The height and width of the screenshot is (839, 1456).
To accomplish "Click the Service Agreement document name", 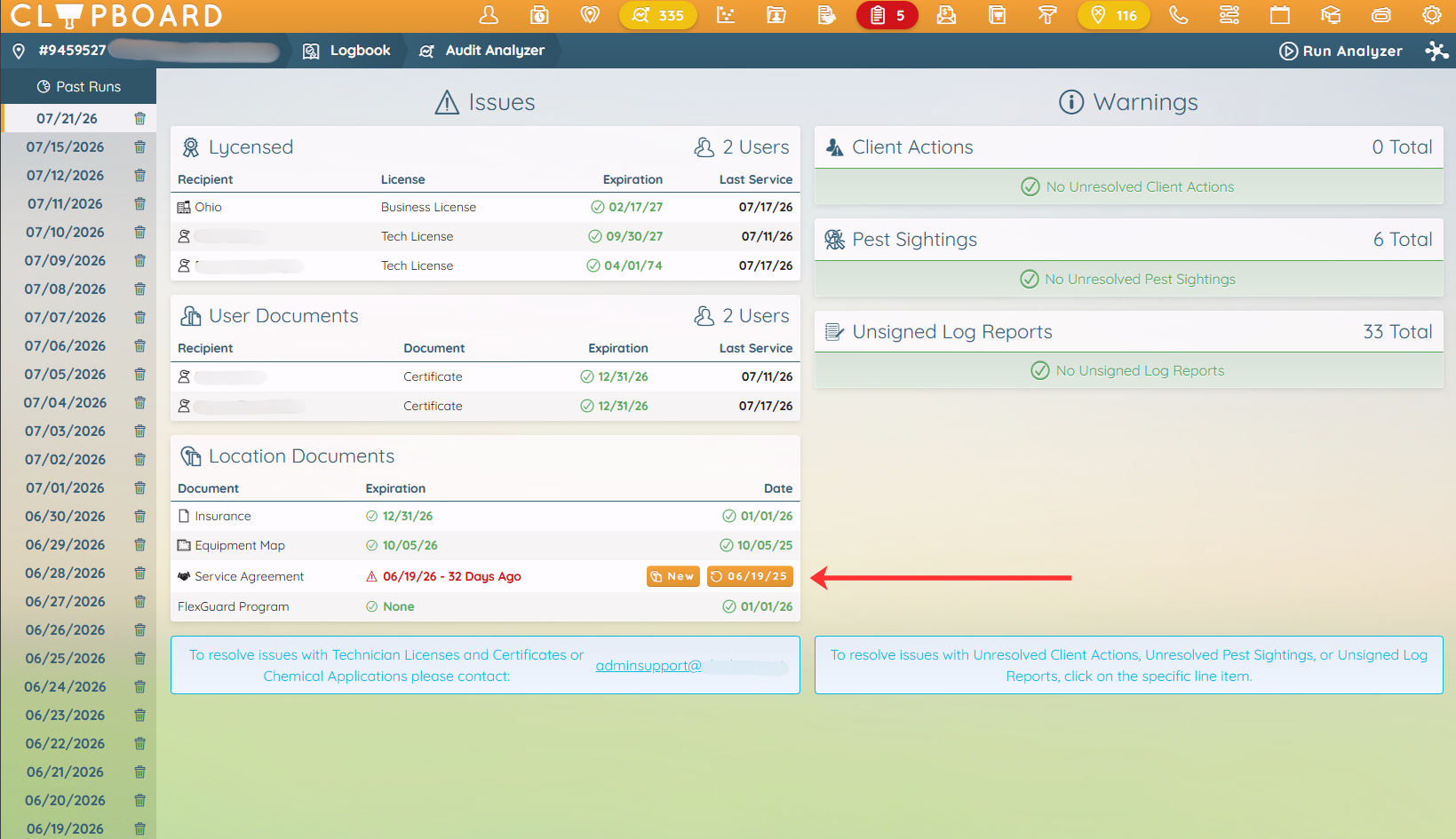I will pos(249,576).
